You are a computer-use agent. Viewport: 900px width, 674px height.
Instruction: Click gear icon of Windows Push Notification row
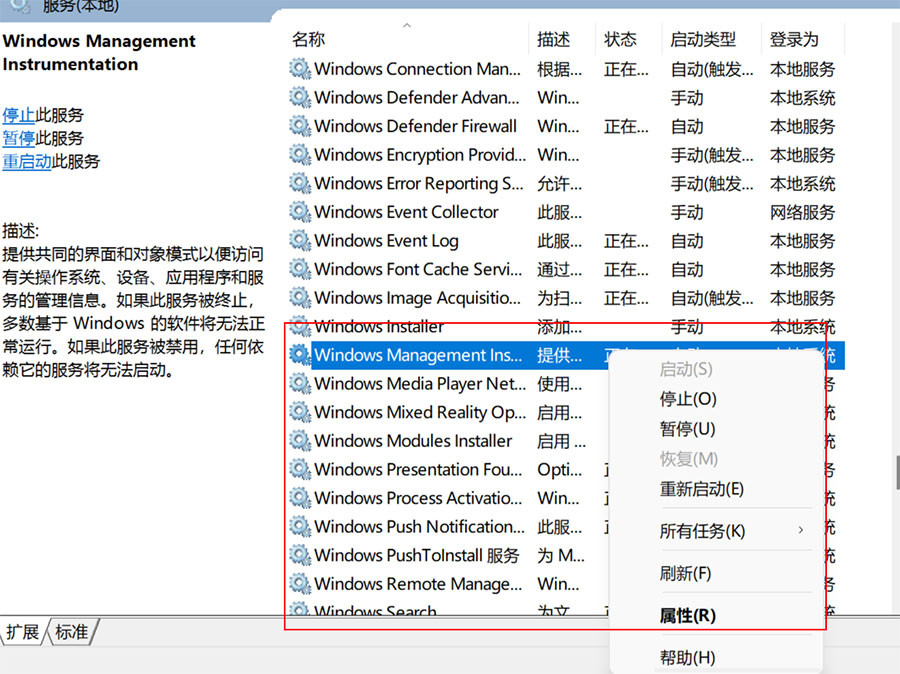(300, 526)
